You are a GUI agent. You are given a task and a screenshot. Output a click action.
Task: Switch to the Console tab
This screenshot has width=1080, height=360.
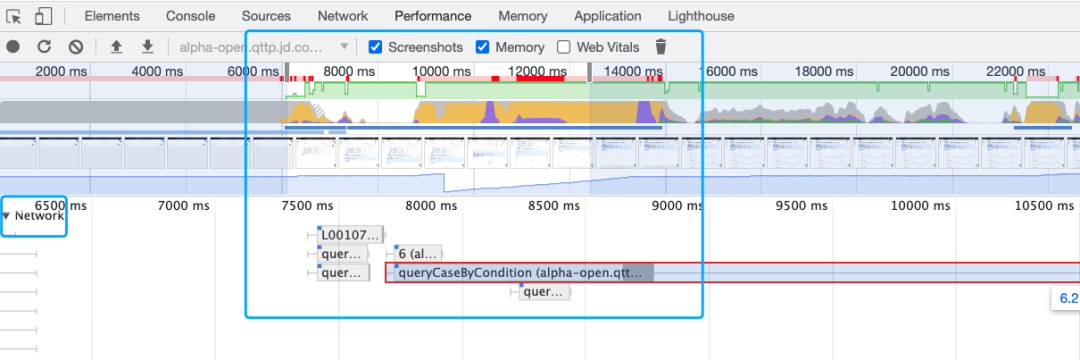point(190,16)
